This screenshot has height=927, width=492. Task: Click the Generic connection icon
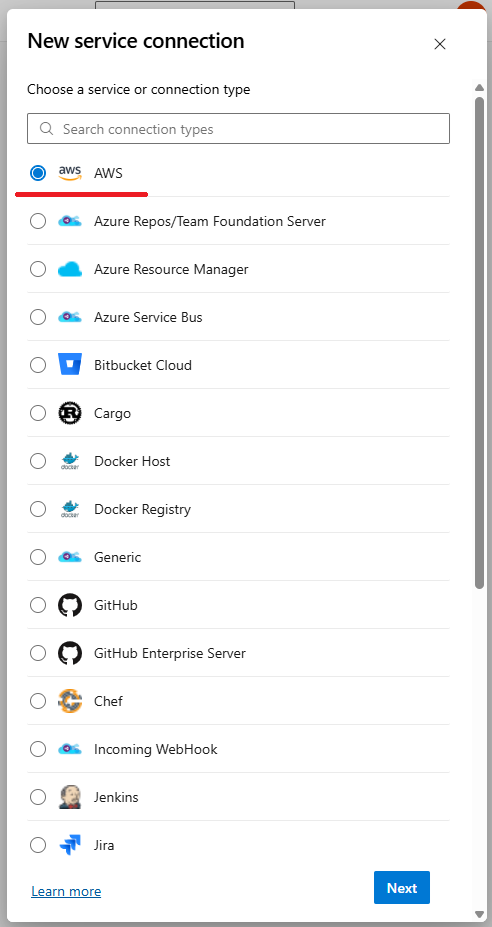[x=70, y=557]
